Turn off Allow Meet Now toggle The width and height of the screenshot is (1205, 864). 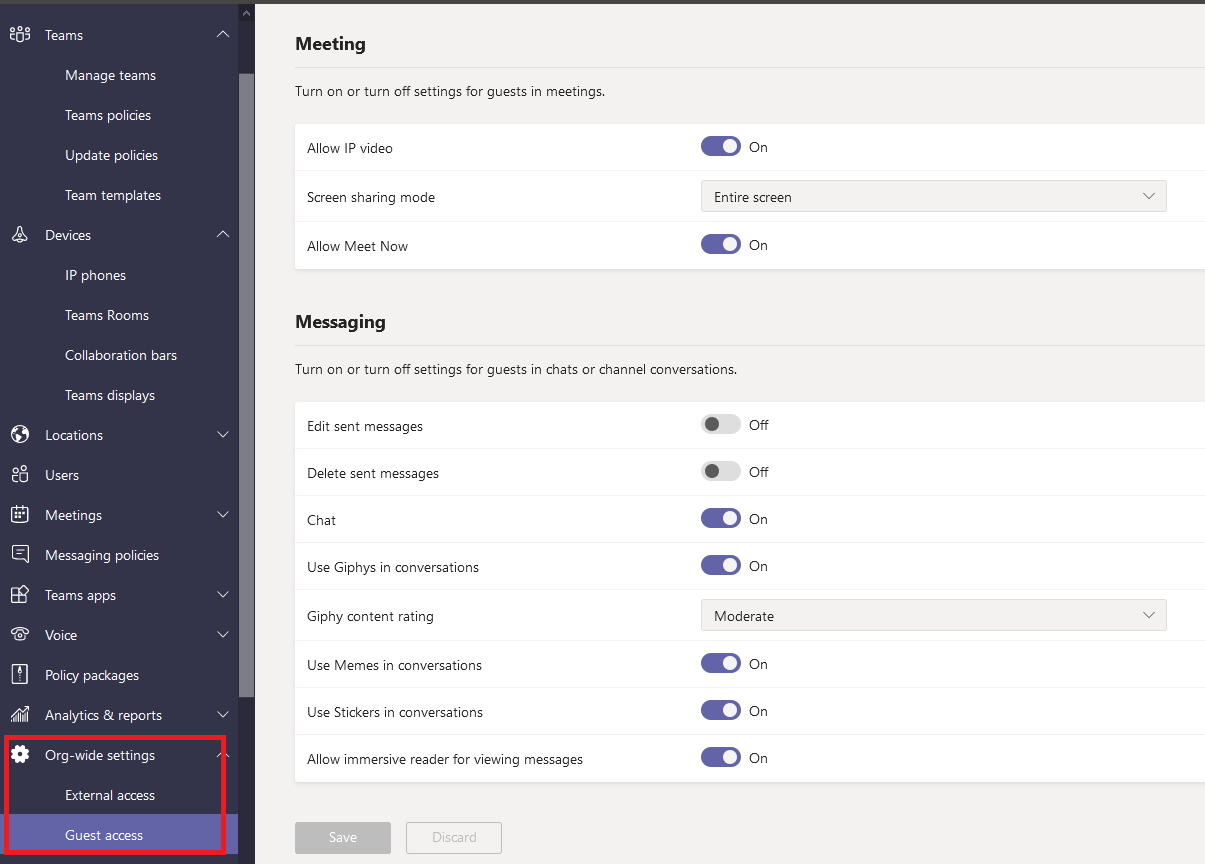point(721,245)
